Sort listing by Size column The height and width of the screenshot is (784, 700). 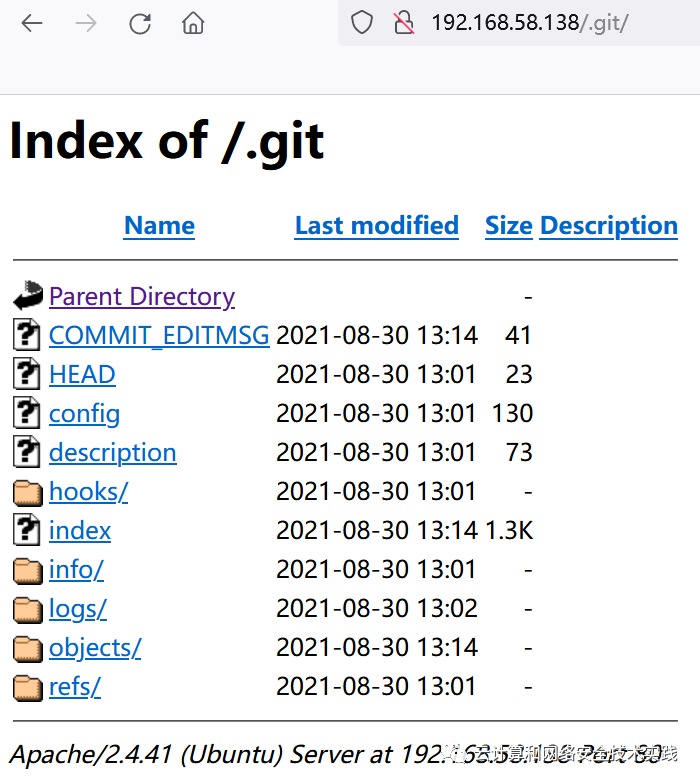coord(508,226)
